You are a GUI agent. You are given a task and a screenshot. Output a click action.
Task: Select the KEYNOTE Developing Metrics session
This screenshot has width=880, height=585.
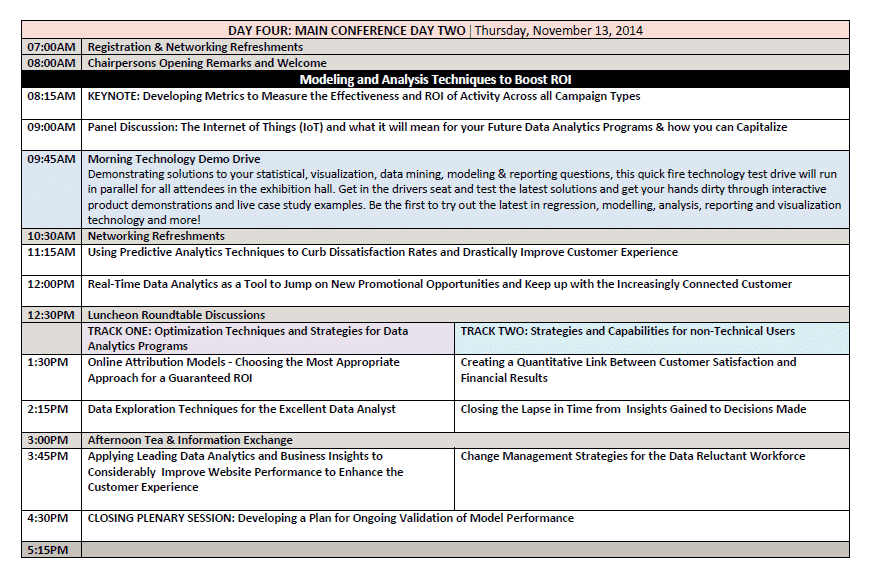(364, 97)
